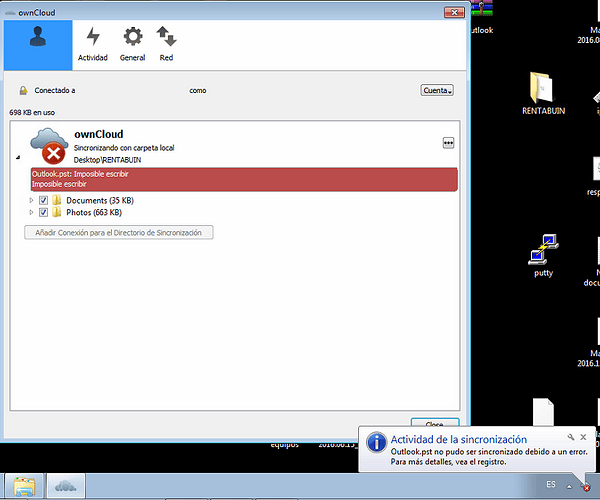The width and height of the screenshot is (600, 500).
Task: Click the 698 KB en uso label
Action: [32, 112]
